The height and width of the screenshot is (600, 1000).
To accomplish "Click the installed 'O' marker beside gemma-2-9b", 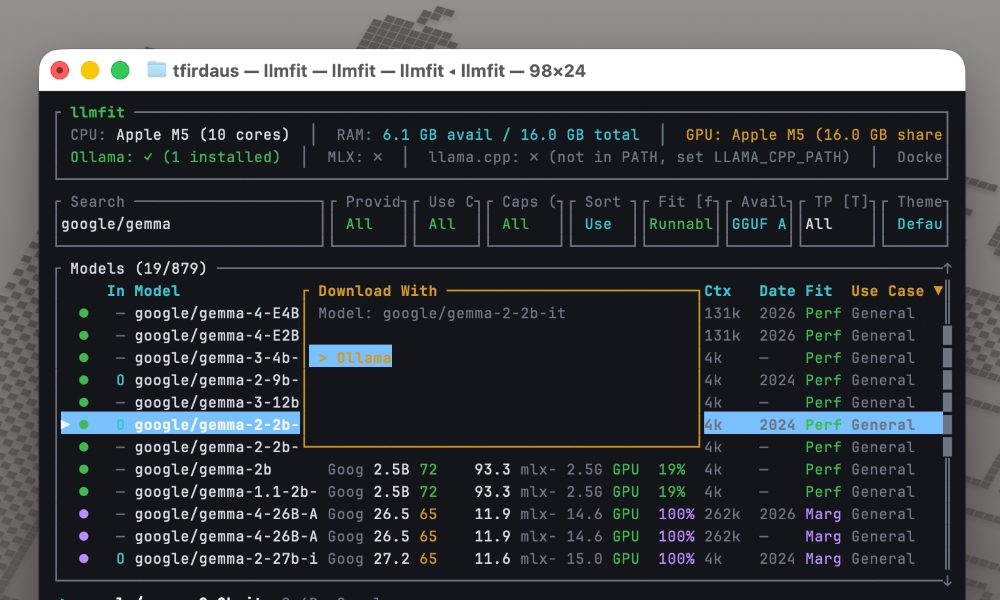I will pos(120,380).
